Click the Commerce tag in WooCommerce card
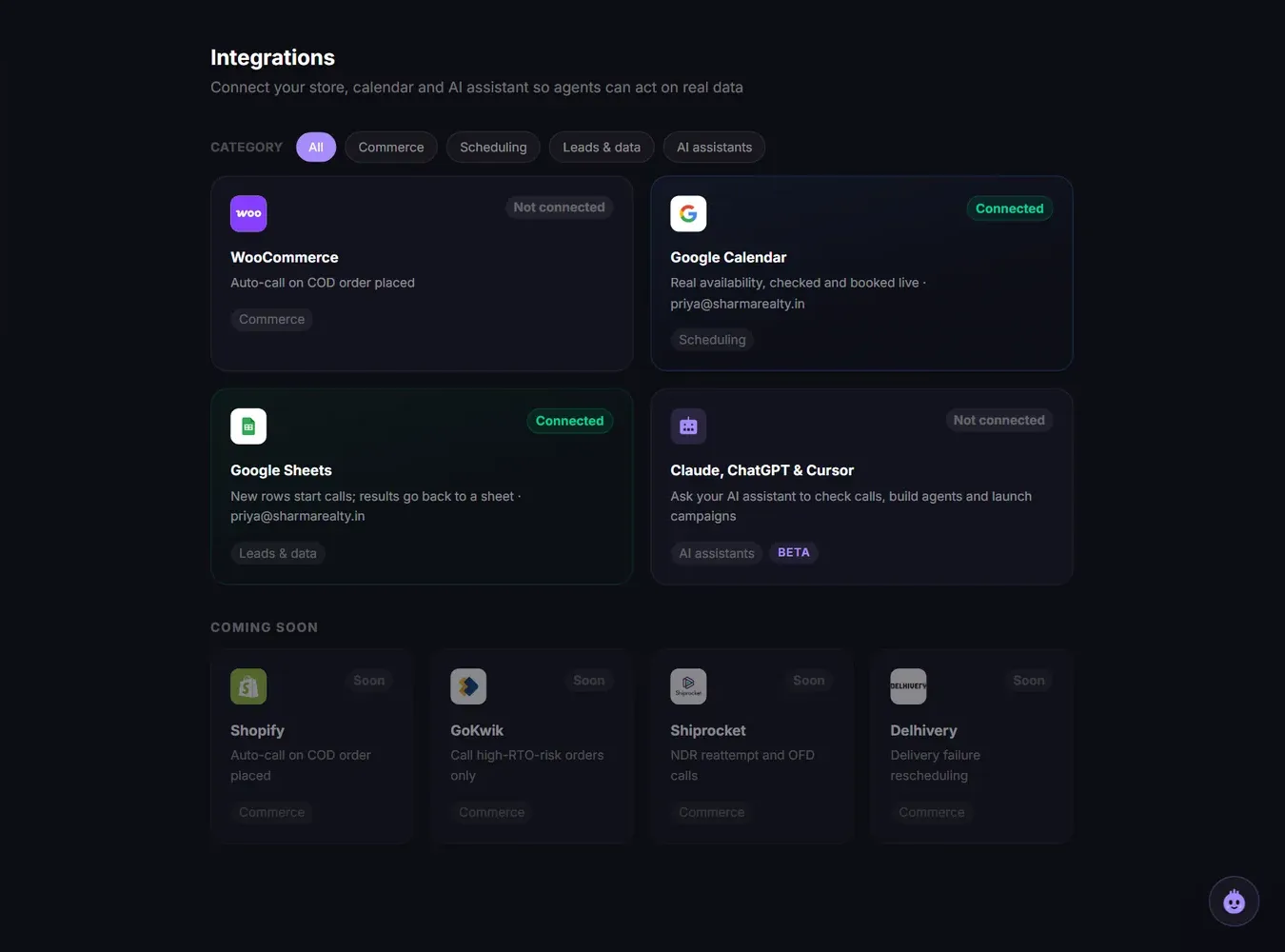The width and height of the screenshot is (1285, 952). pos(272,320)
